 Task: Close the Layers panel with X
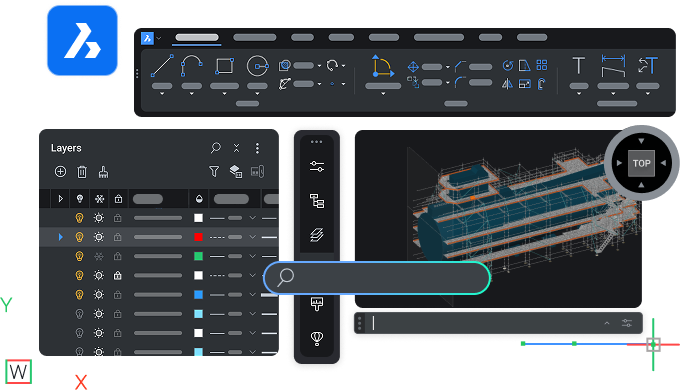236,148
